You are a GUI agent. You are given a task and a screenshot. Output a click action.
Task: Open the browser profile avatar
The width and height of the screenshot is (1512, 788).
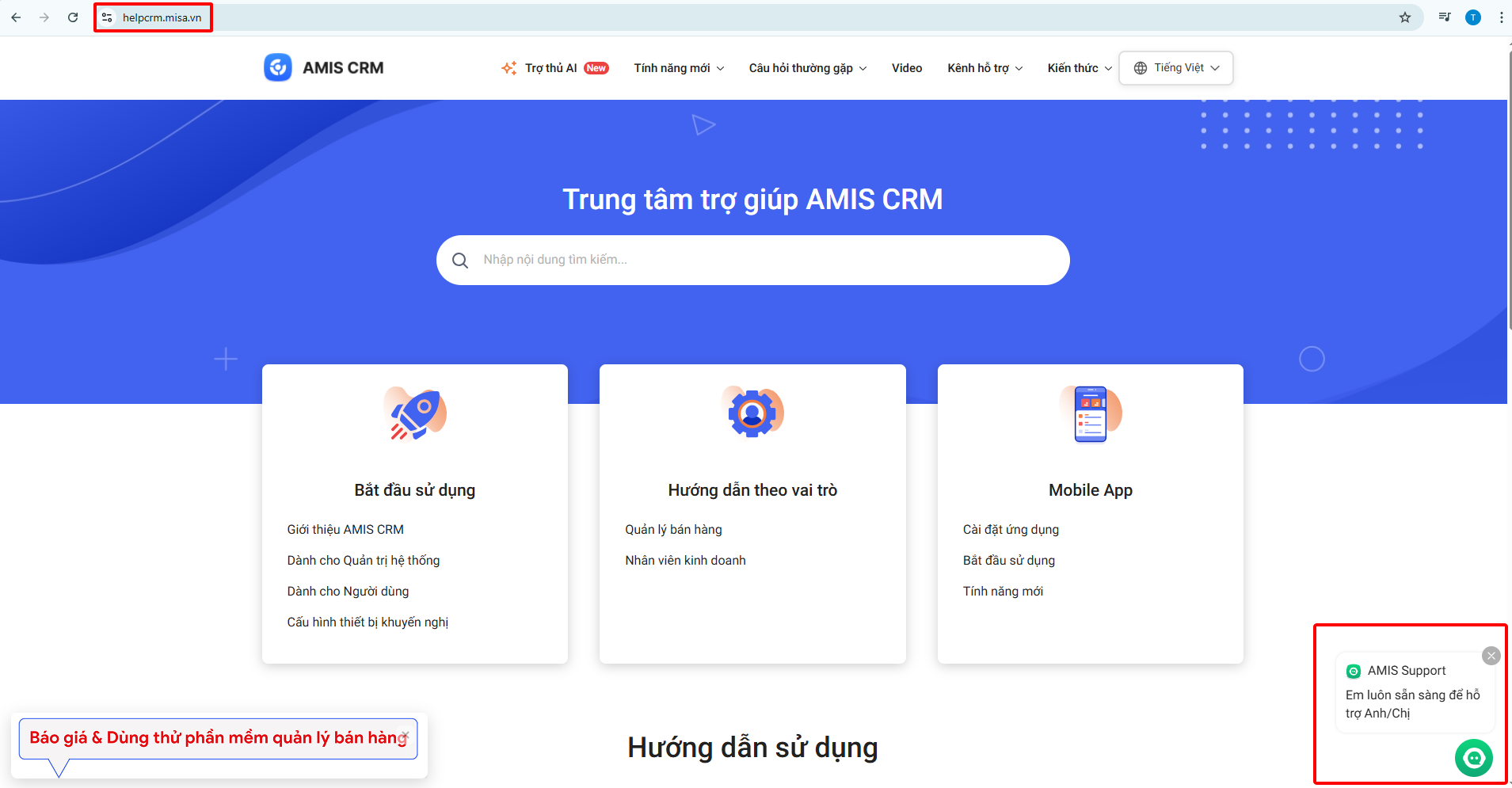[1473, 17]
